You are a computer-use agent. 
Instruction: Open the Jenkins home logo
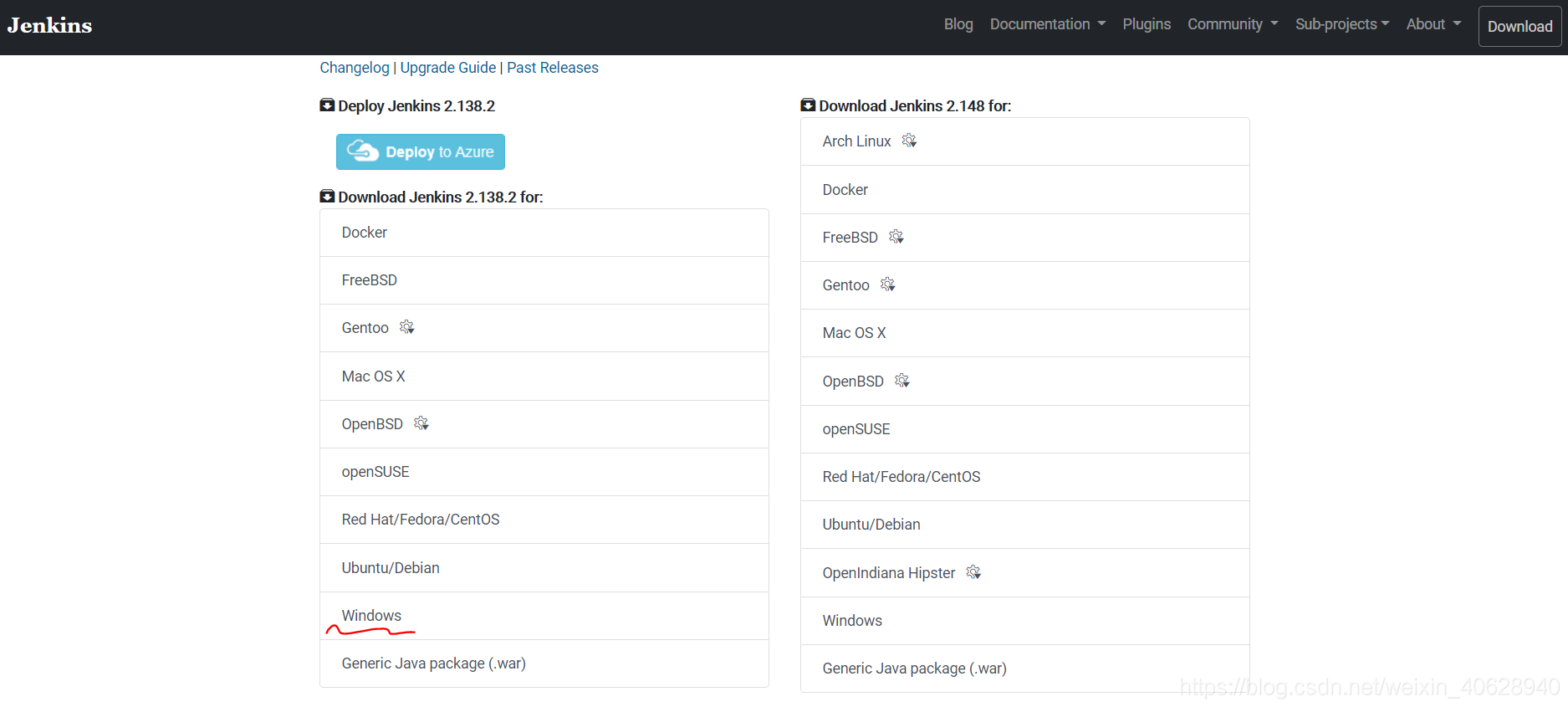click(50, 26)
